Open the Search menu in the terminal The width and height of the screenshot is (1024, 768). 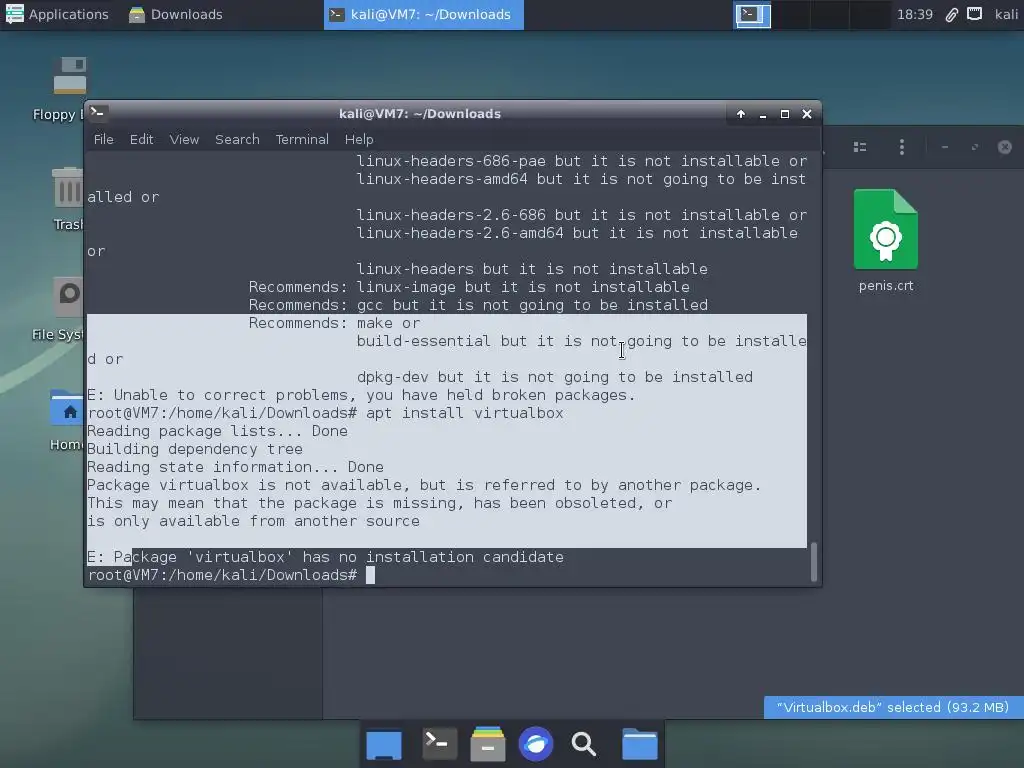[237, 139]
